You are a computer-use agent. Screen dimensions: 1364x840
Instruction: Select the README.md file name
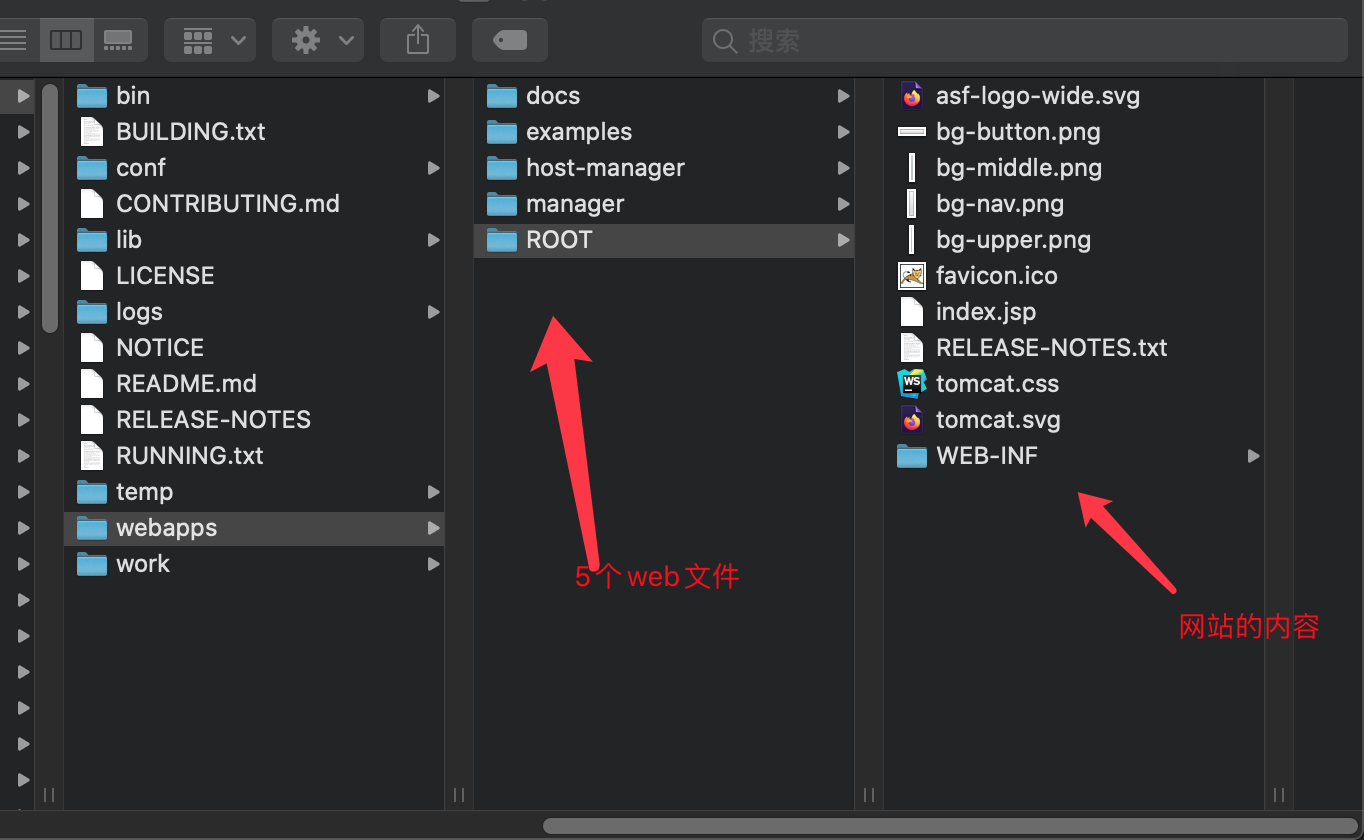186,384
